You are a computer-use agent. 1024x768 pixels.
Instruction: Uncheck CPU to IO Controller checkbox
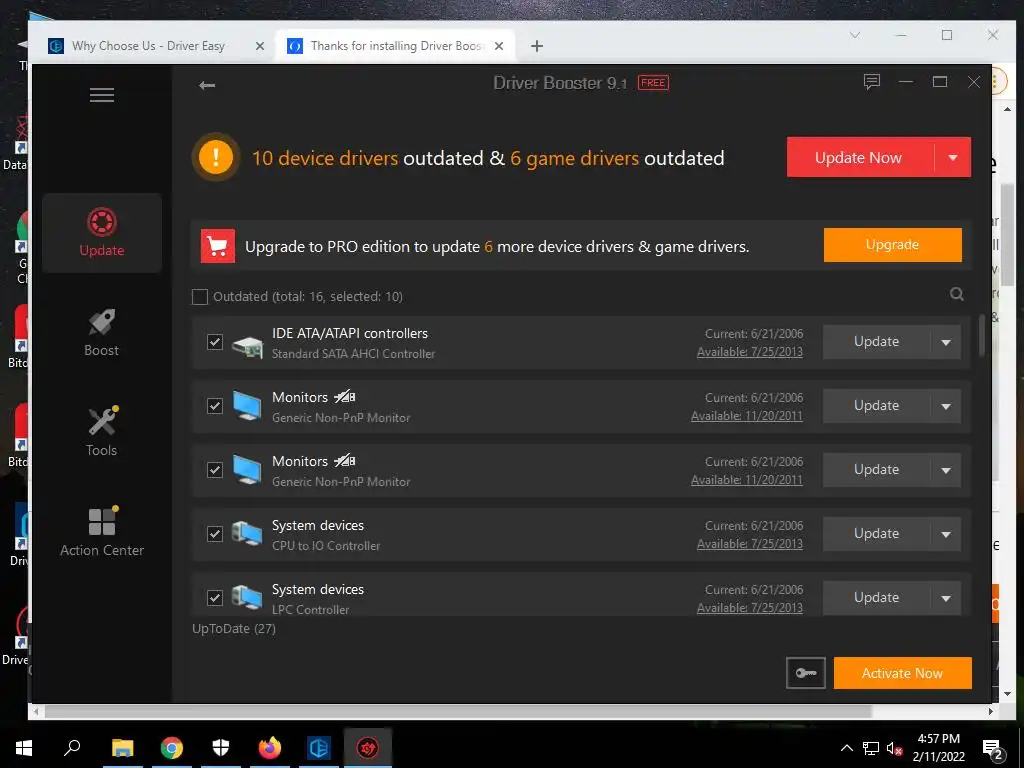coord(215,534)
